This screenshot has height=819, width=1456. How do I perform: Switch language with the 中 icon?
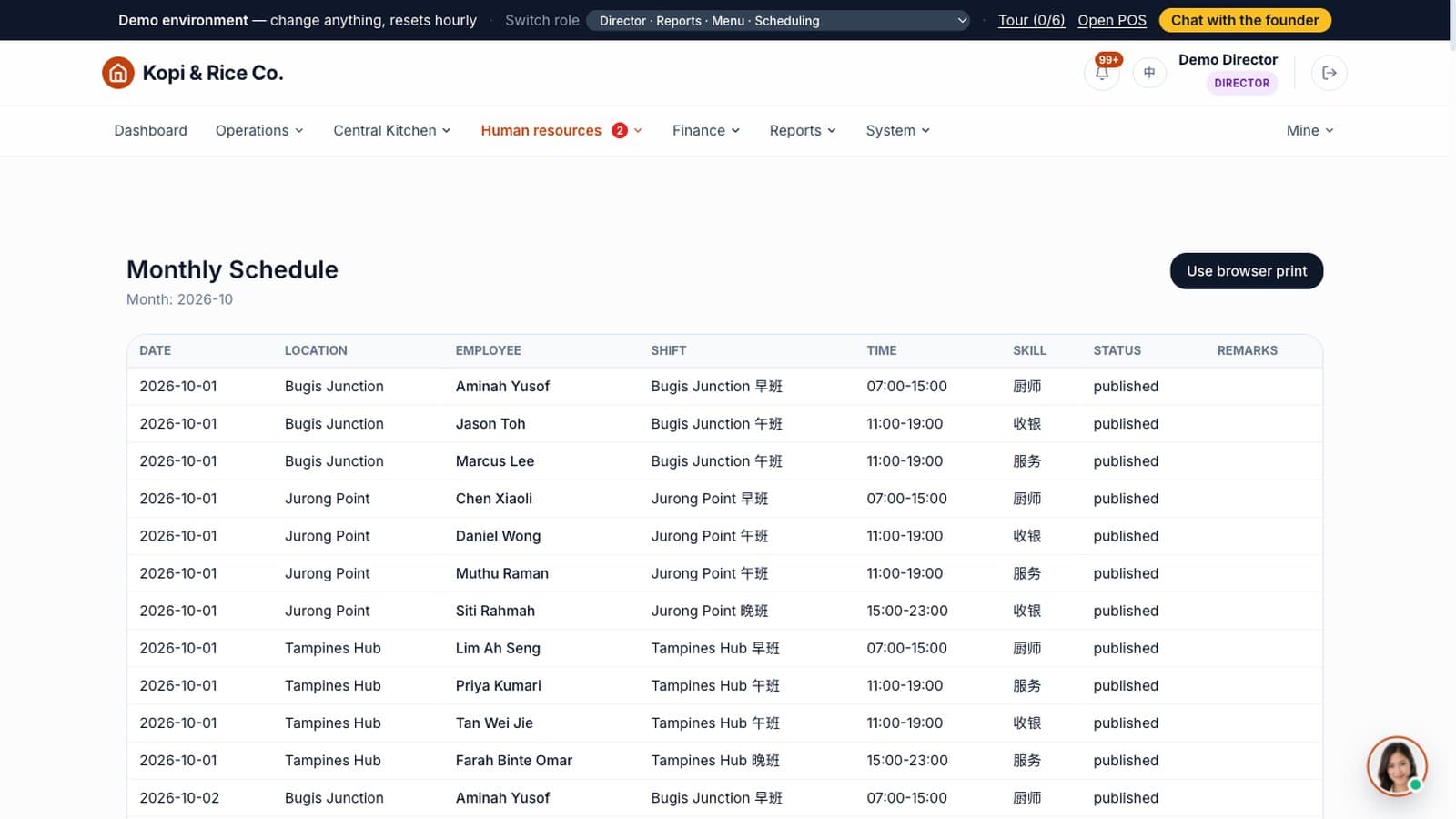coord(1149,73)
